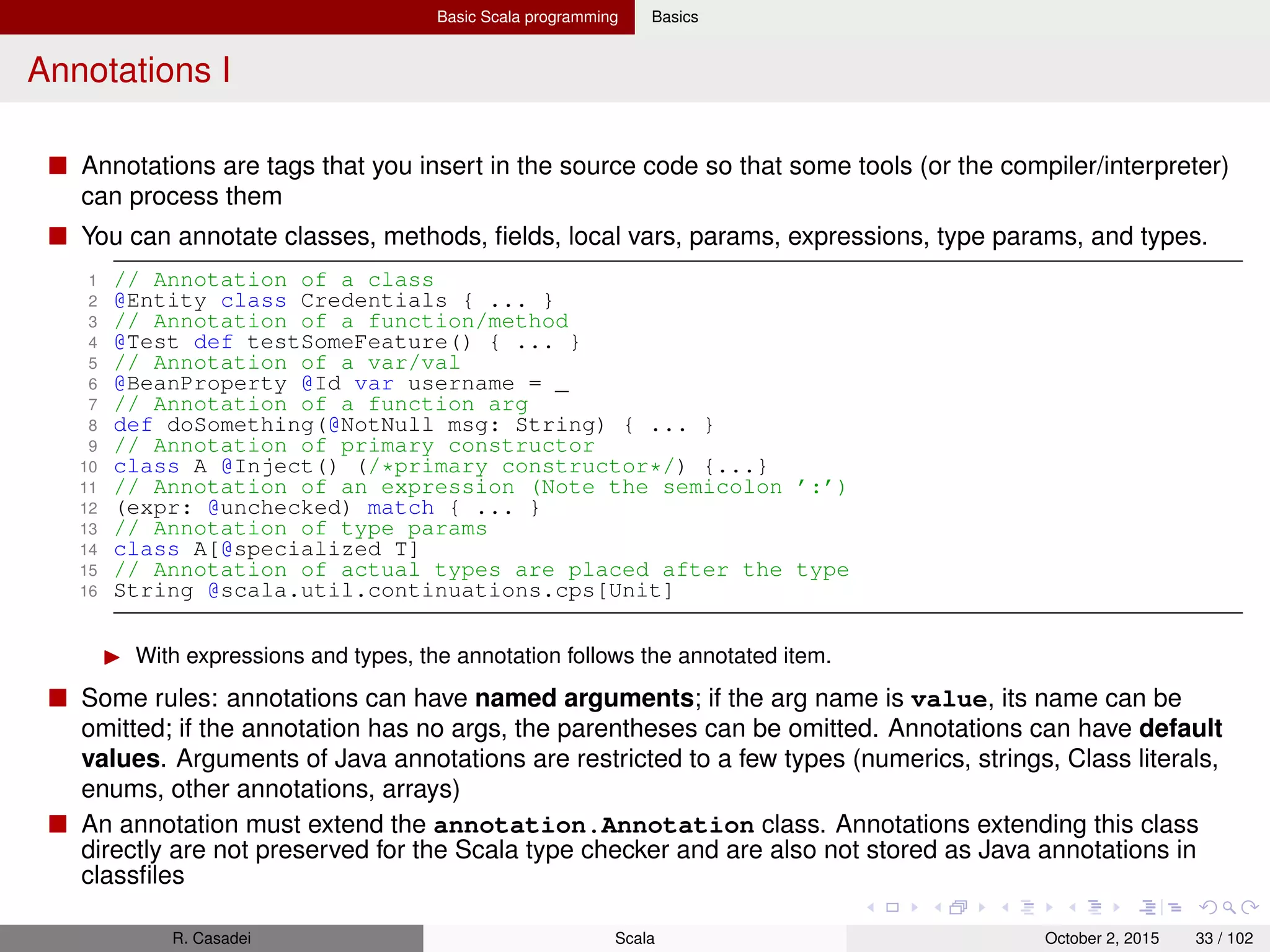Screen dimensions: 1270x952
Task: Click the search magnifier icon
Action: (x=1229, y=908)
